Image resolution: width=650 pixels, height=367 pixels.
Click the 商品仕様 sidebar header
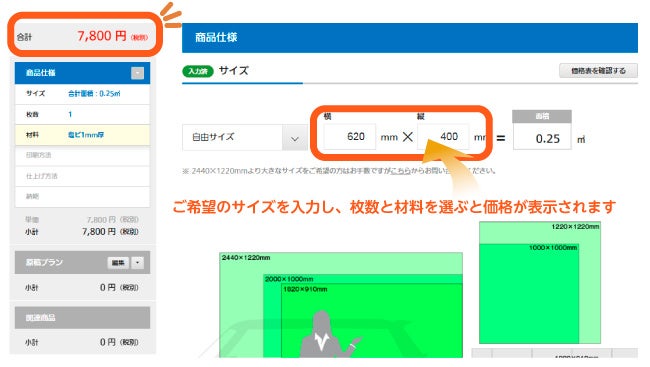(x=82, y=73)
